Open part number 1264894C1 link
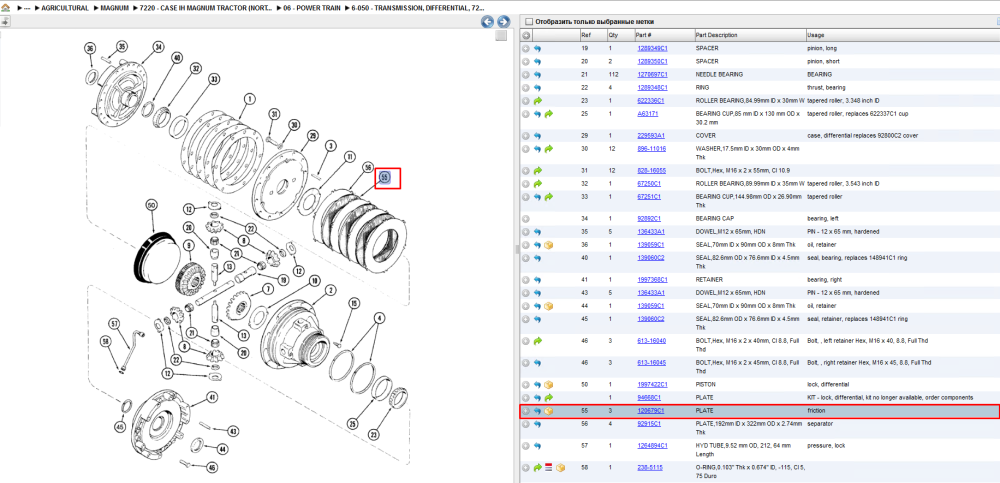This screenshot has width=1000, height=483. [652, 445]
